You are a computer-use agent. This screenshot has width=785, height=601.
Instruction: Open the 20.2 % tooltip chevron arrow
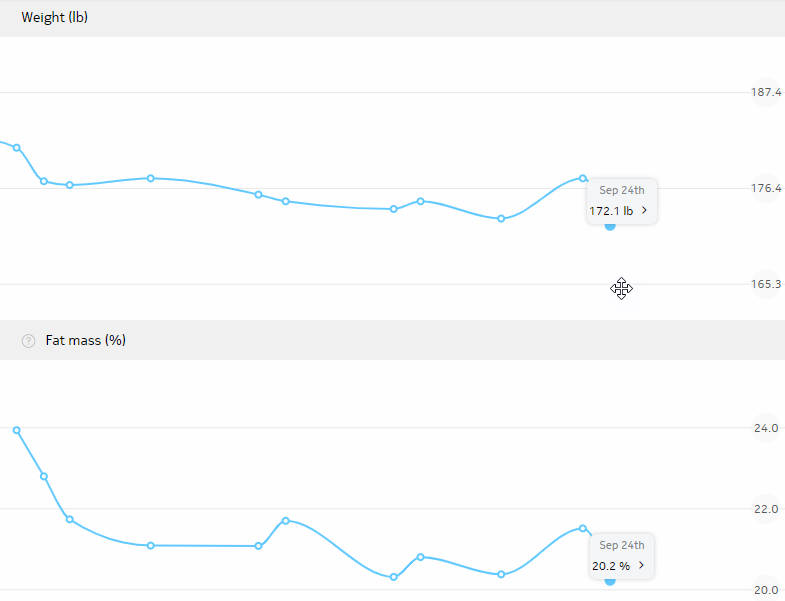641,565
